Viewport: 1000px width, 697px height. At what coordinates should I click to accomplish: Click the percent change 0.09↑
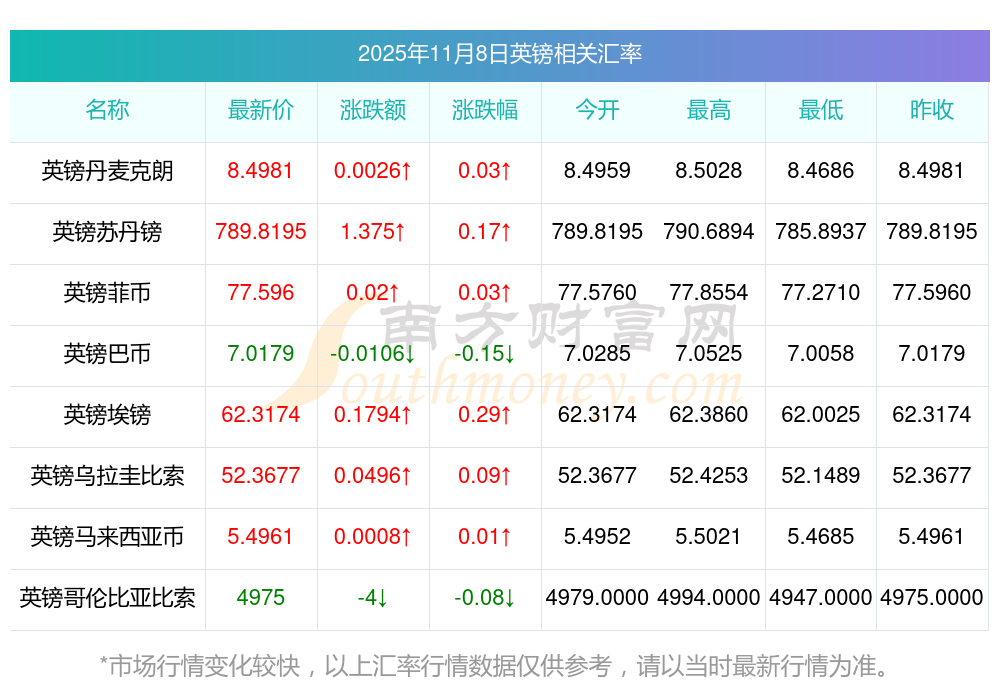[x=485, y=476]
